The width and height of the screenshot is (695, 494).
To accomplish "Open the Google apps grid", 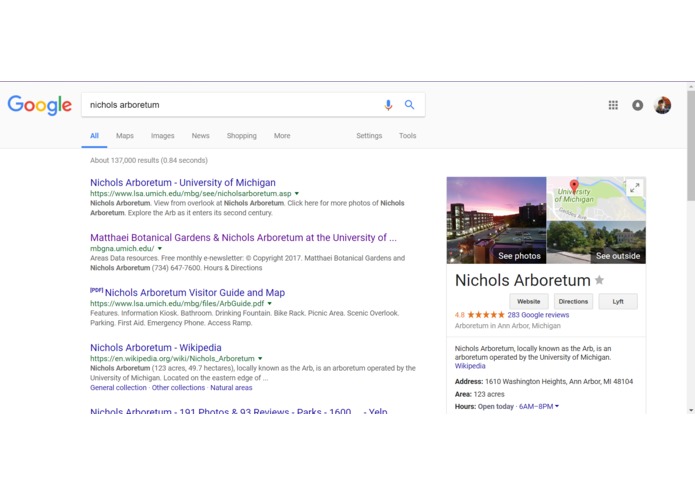I will click(x=613, y=105).
